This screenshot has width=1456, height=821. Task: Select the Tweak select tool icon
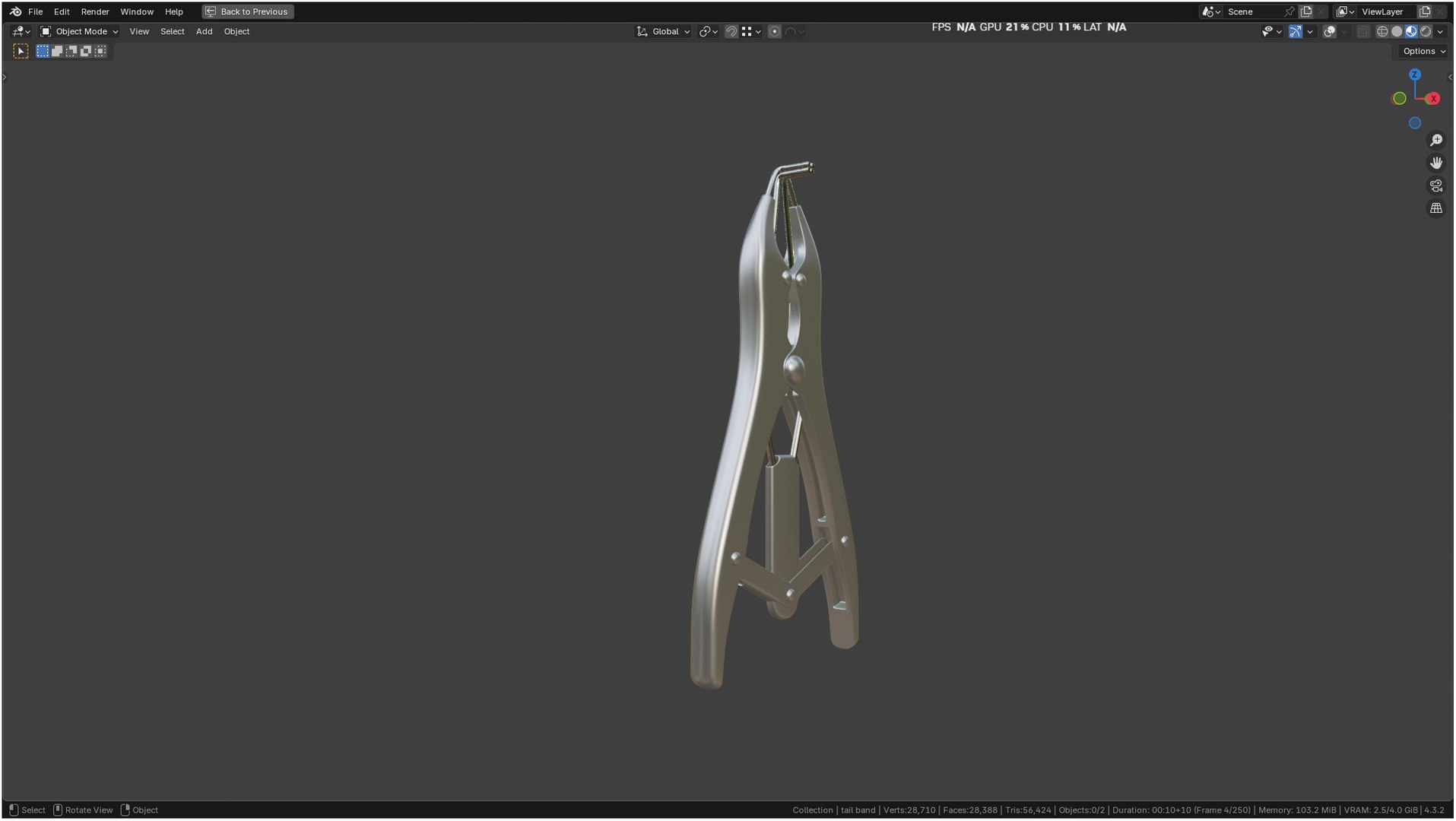click(21, 51)
